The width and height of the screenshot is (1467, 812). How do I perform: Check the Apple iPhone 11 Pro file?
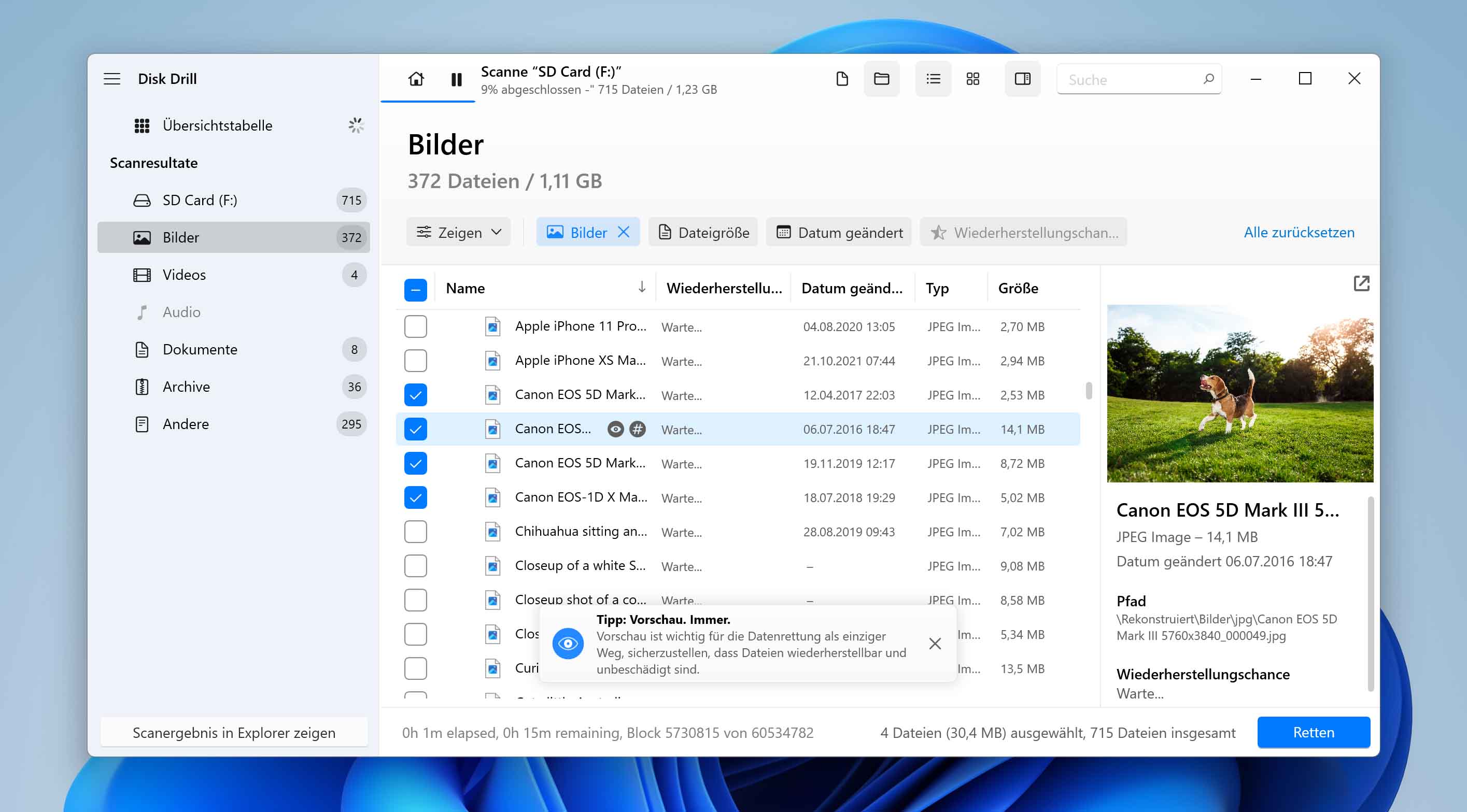(x=415, y=326)
